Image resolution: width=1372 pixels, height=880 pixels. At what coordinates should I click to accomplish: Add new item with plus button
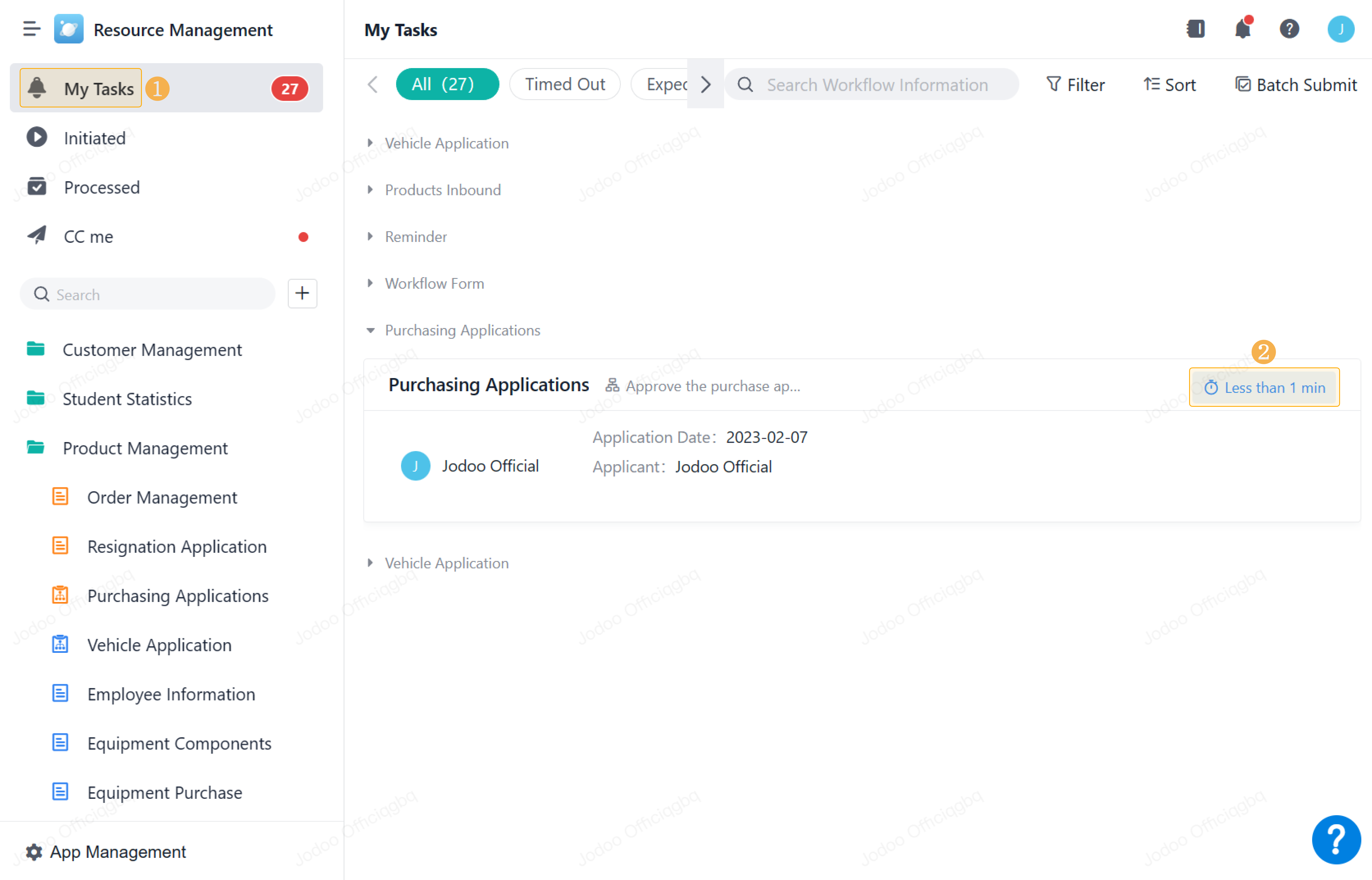(x=302, y=294)
